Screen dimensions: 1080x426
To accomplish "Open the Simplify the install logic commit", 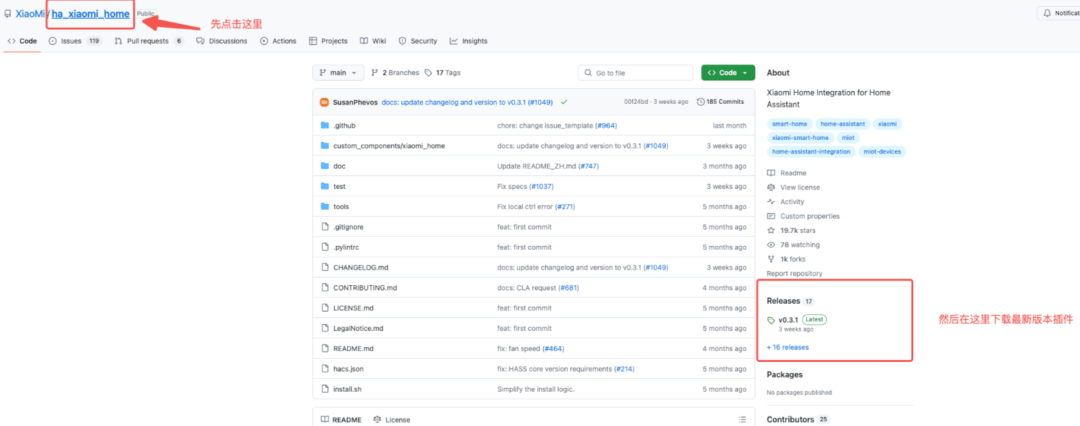I will 535,389.
